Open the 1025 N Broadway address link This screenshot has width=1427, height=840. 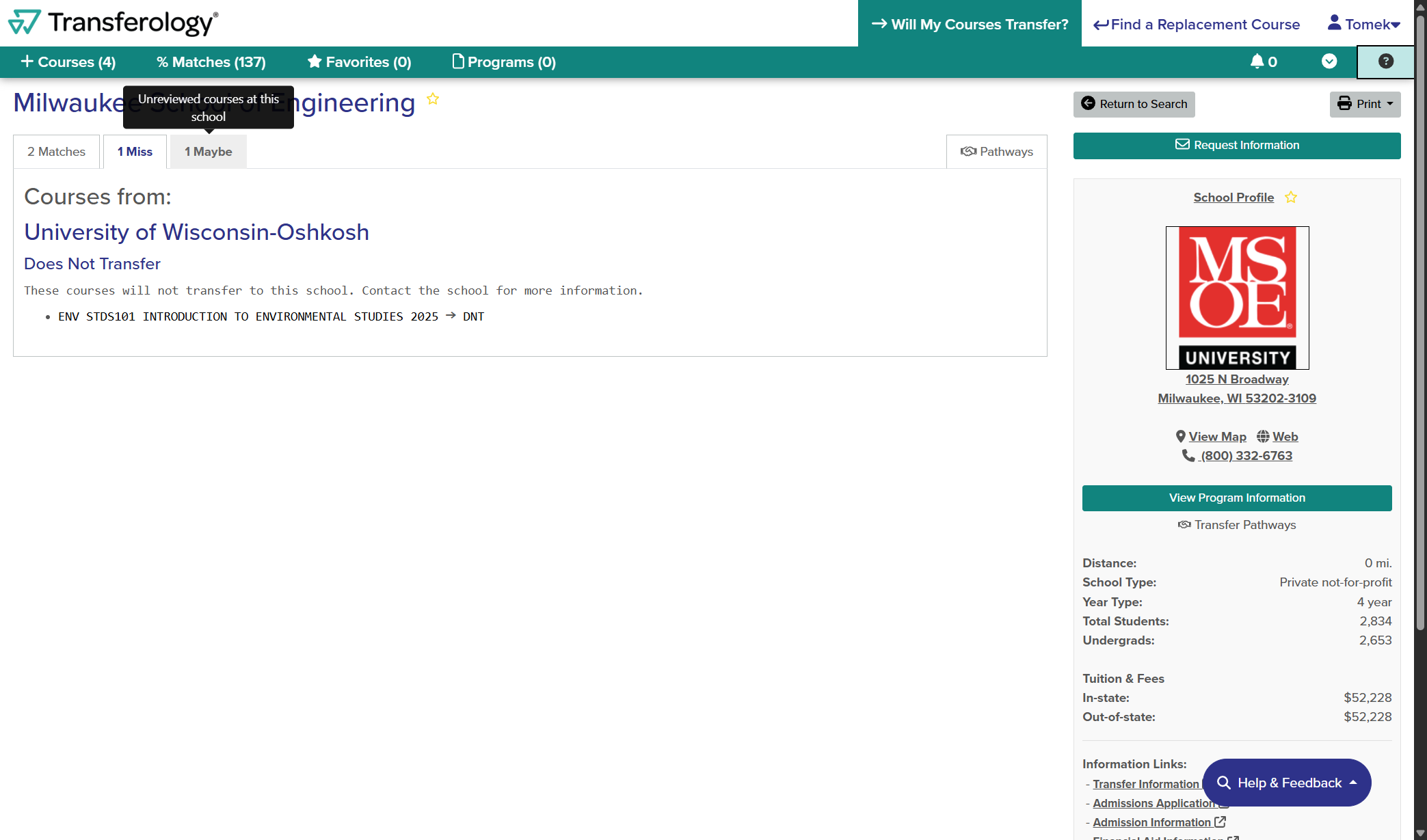pos(1237,379)
